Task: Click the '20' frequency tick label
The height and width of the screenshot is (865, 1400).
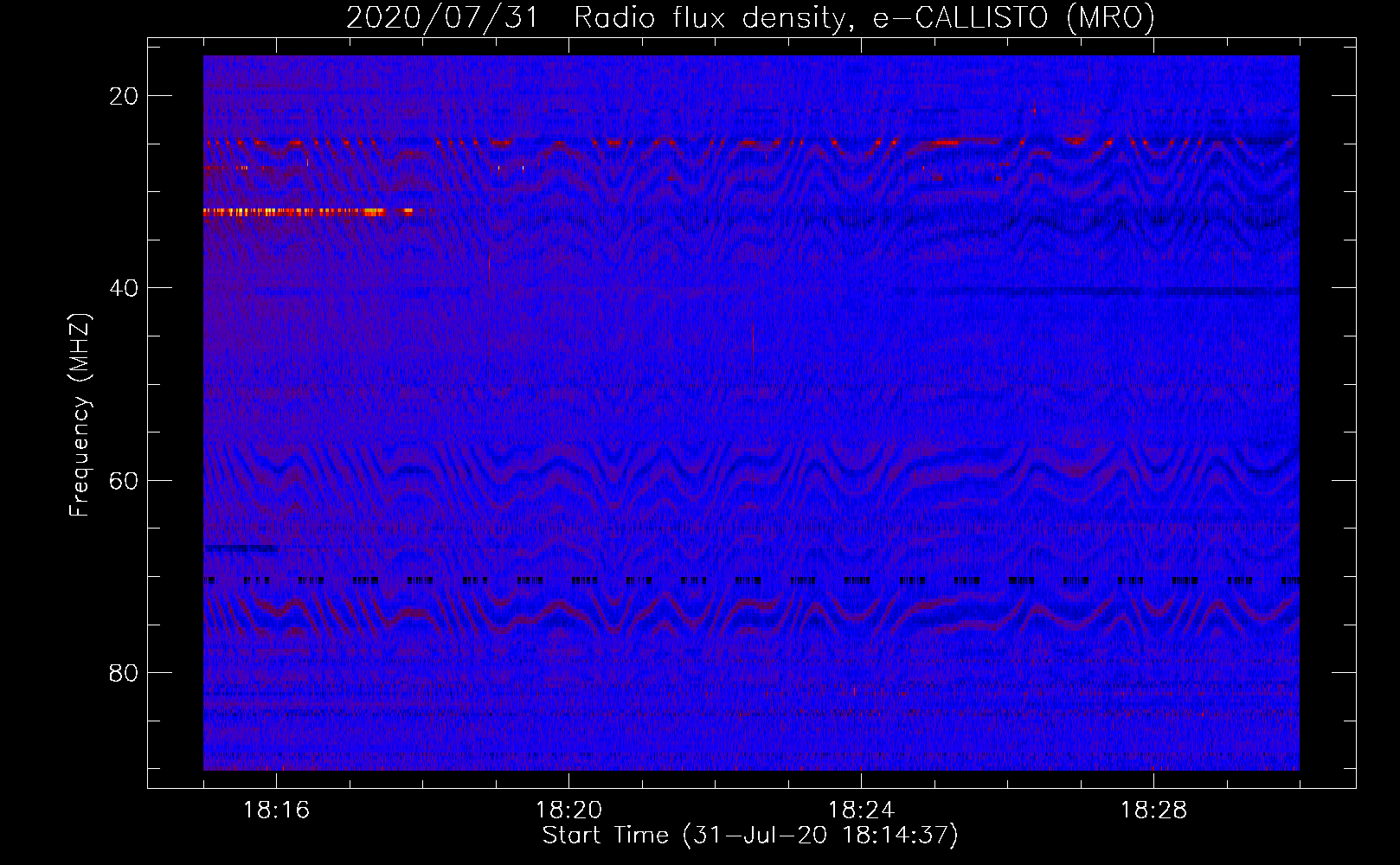Action: tap(124, 96)
